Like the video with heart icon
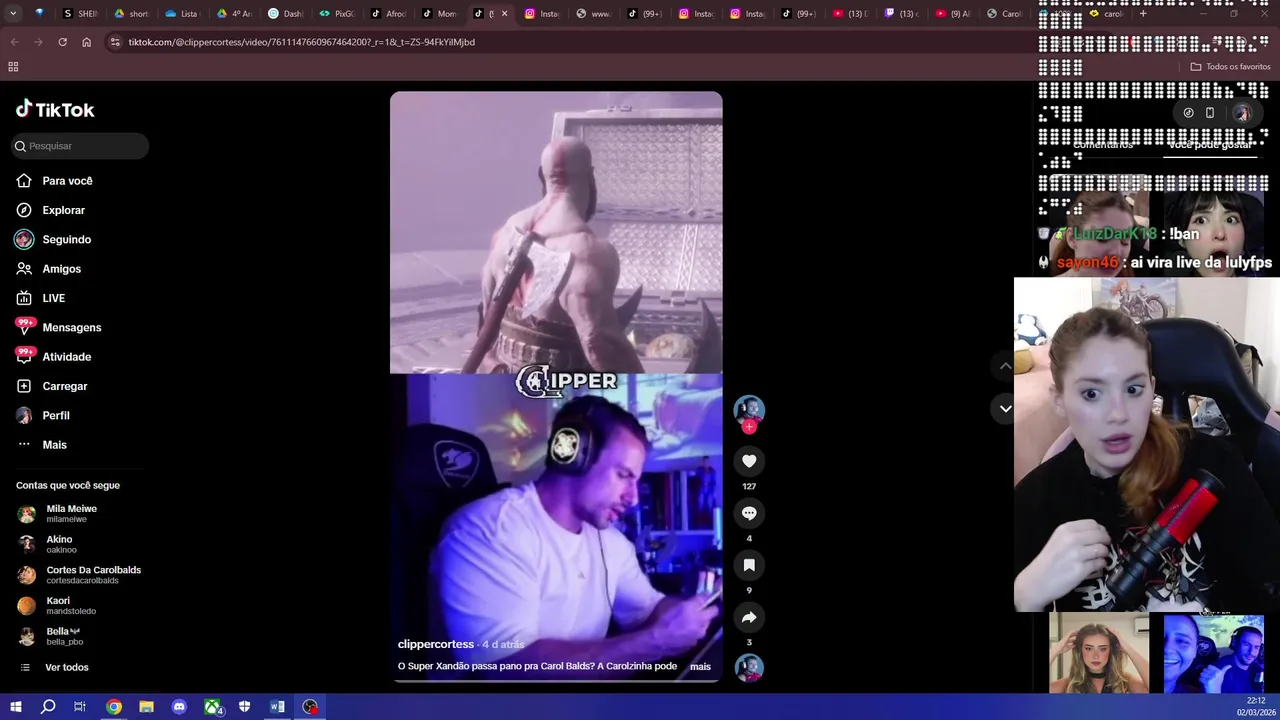Viewport: 1280px width, 720px height. pyautogui.click(x=749, y=461)
